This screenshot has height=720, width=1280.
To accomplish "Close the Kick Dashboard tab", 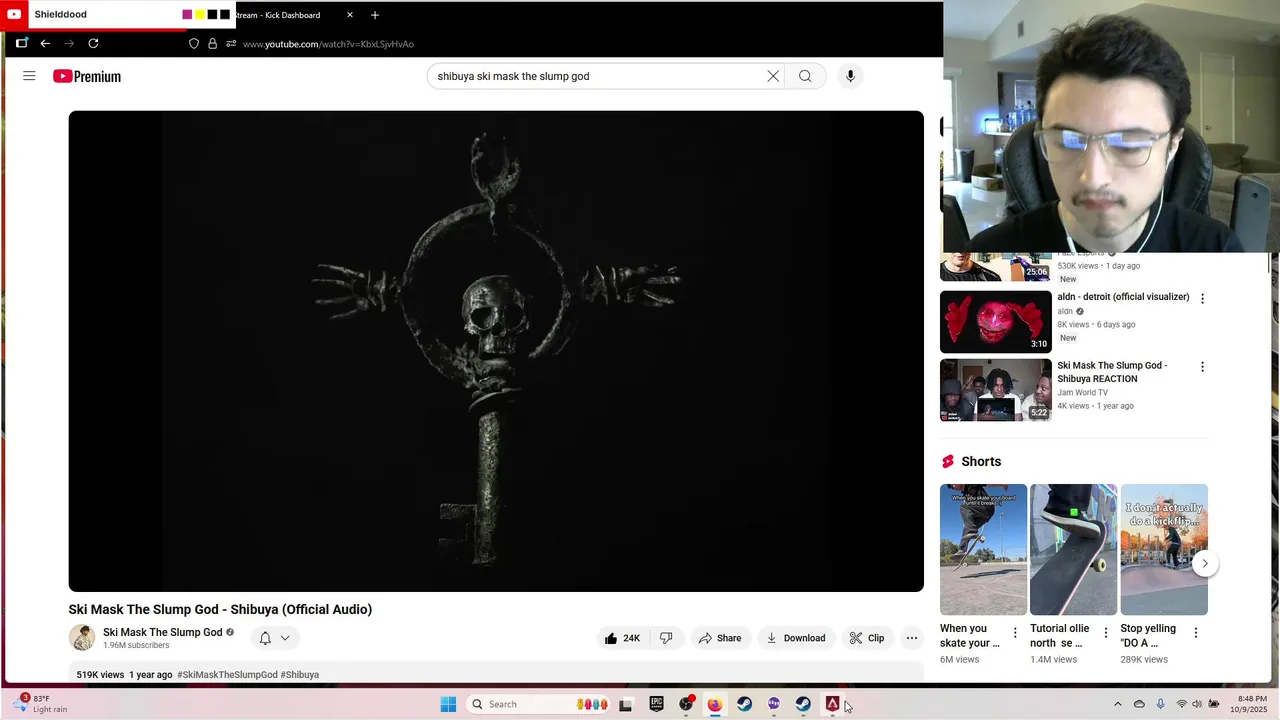I will coord(350,15).
